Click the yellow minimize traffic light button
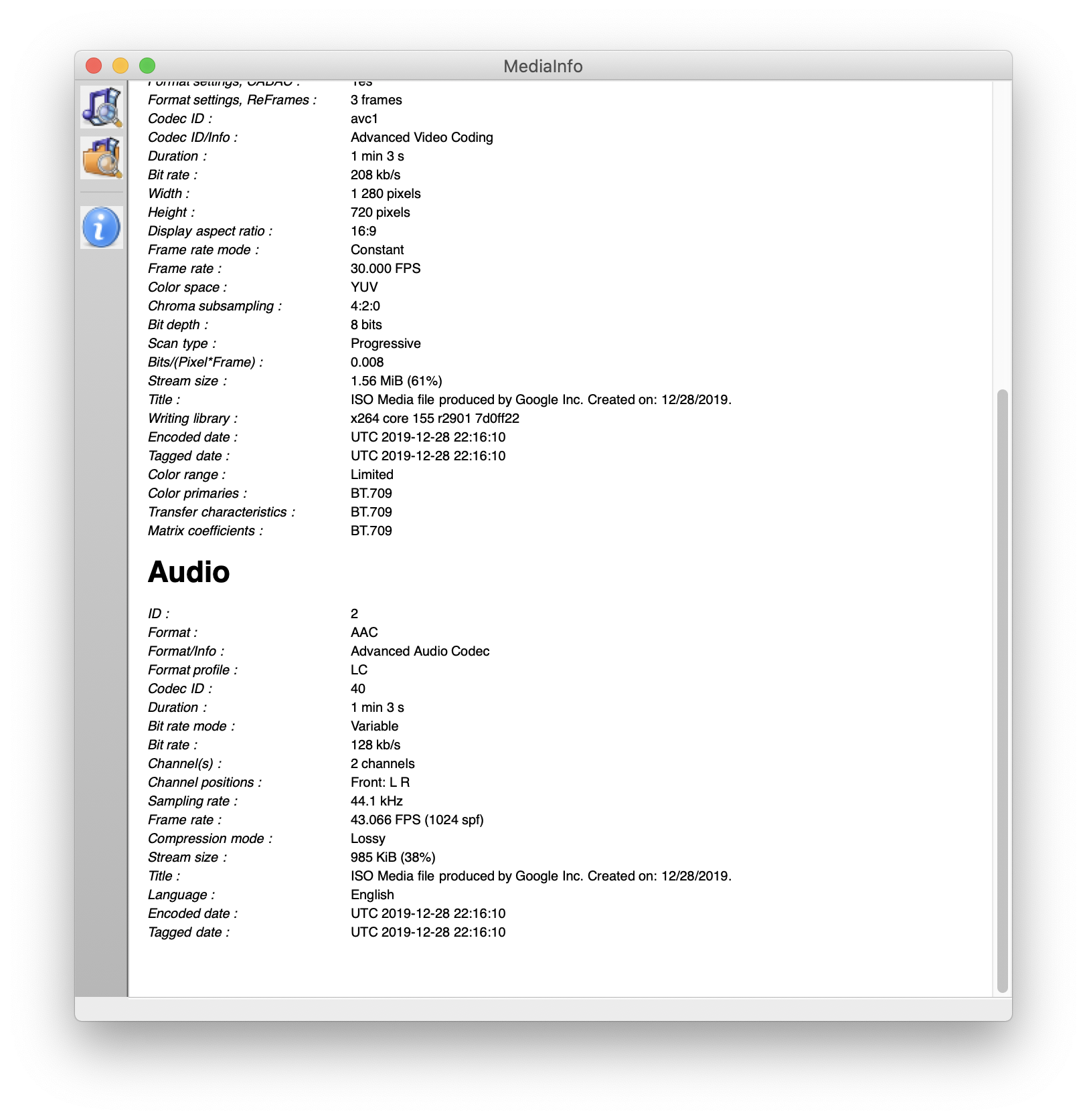 pyautogui.click(x=121, y=66)
